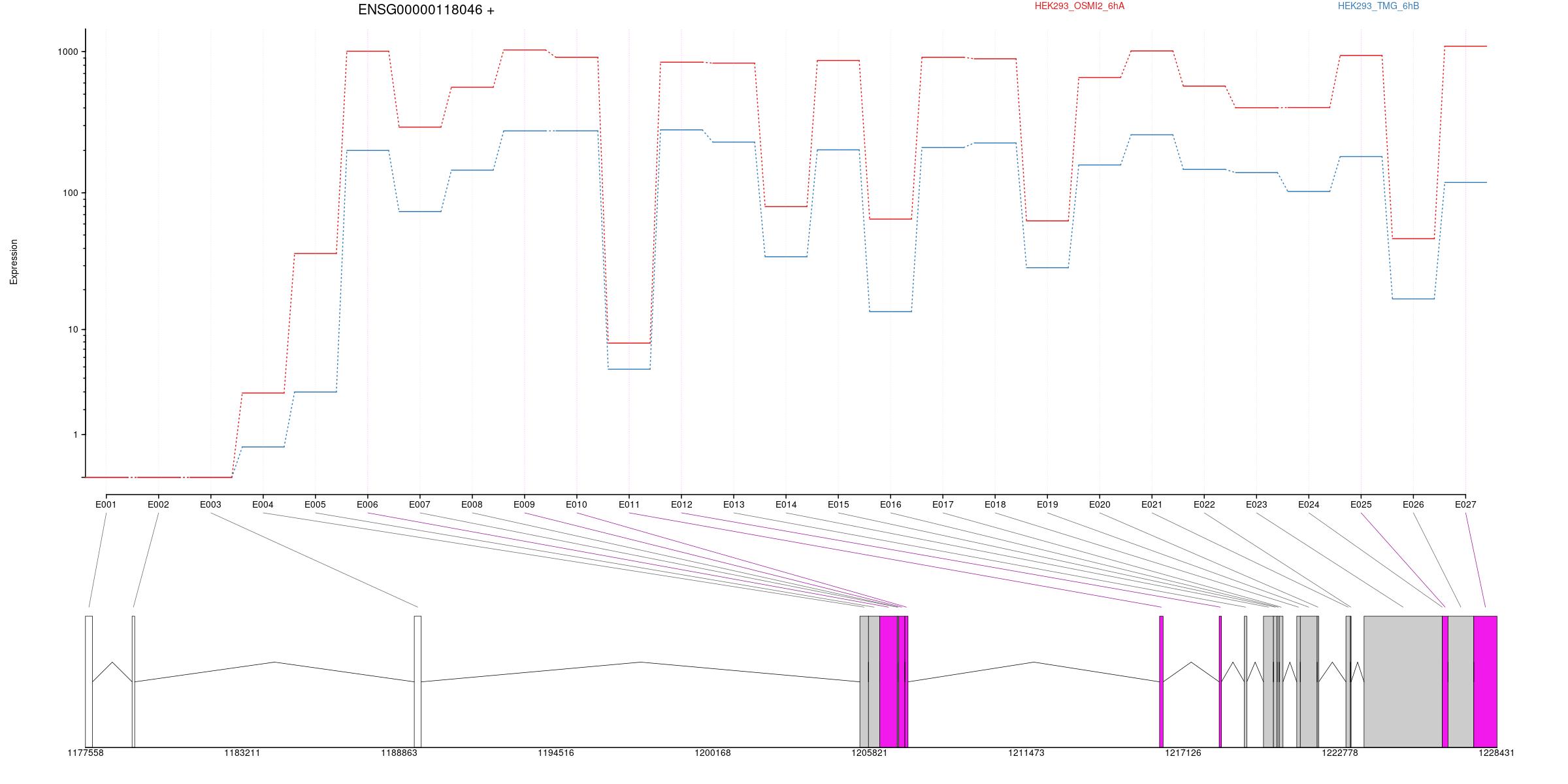Select exon label E017
Screen dimensions: 1568x784
point(943,504)
